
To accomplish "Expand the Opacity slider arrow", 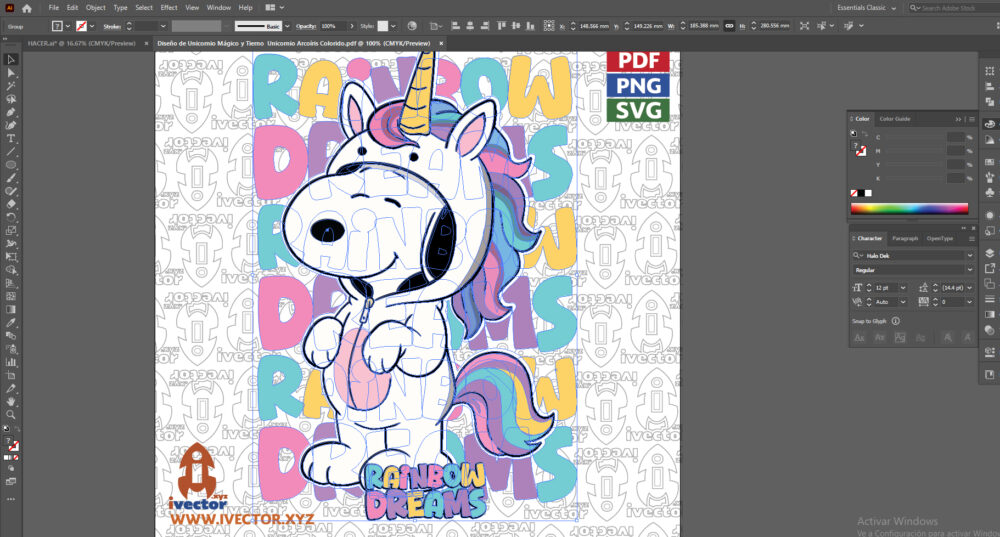I will pyautogui.click(x=351, y=26).
